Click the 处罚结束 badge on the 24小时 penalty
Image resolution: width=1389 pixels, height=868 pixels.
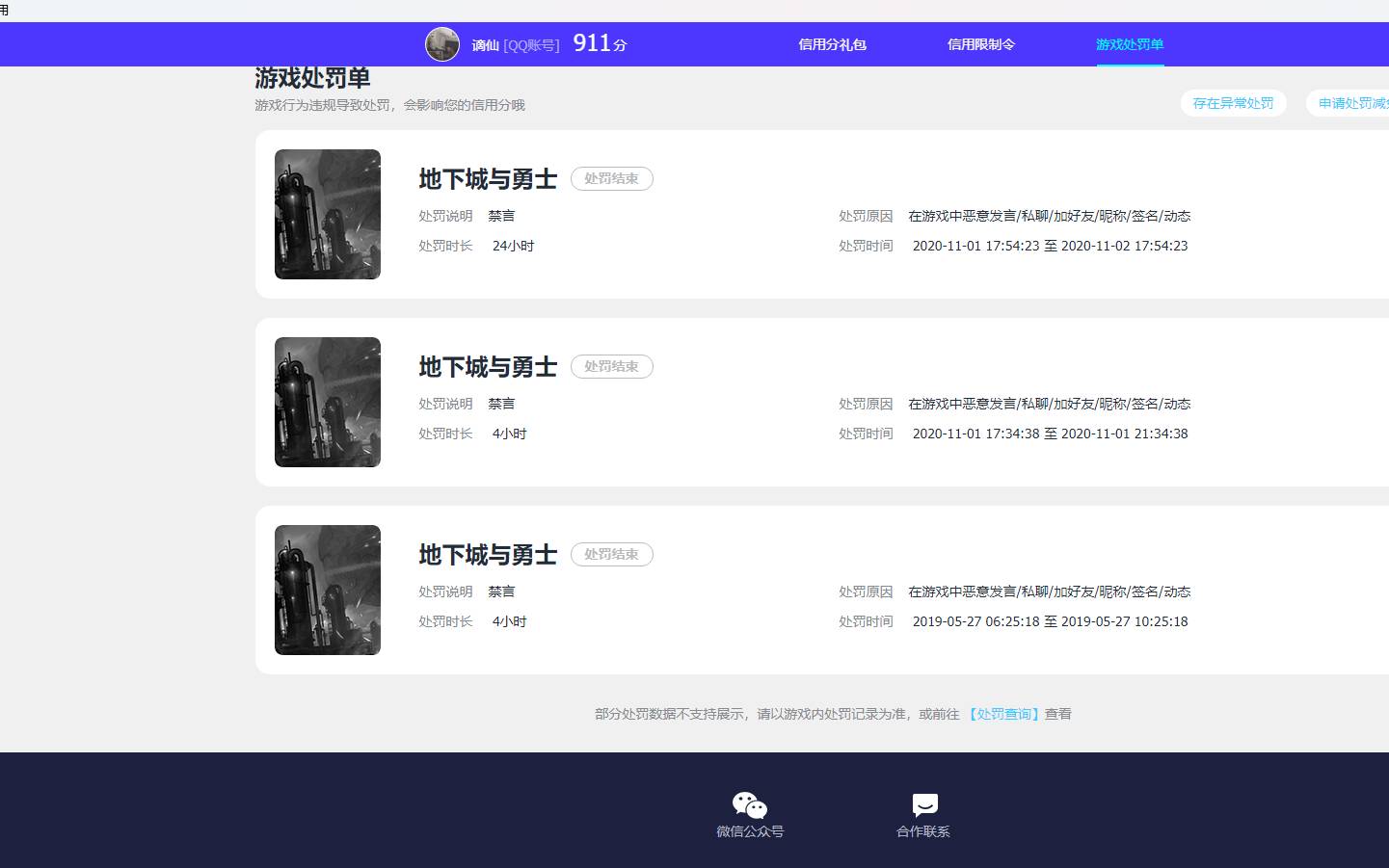tap(612, 178)
